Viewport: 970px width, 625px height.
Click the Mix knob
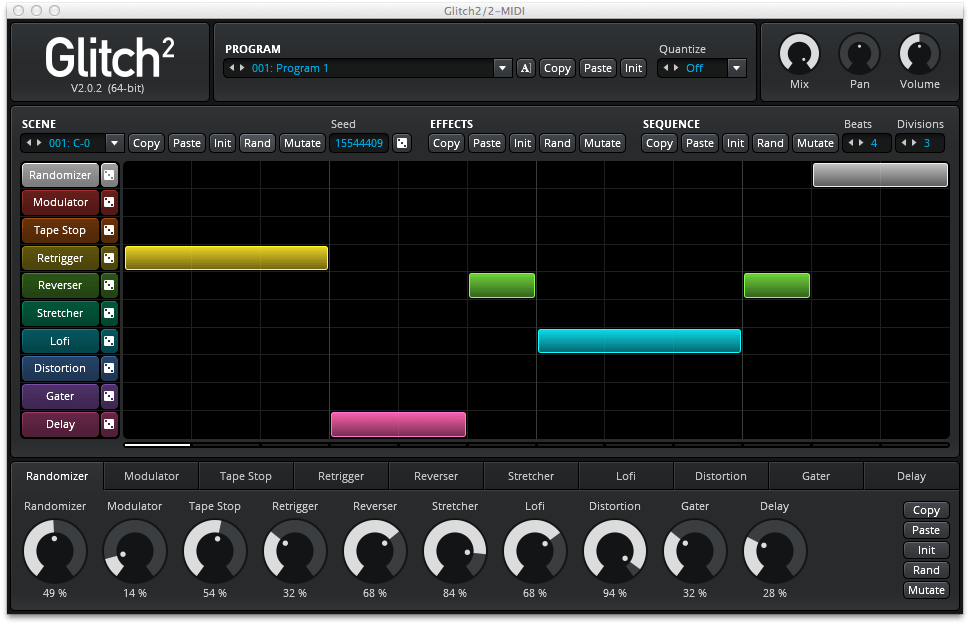(799, 54)
